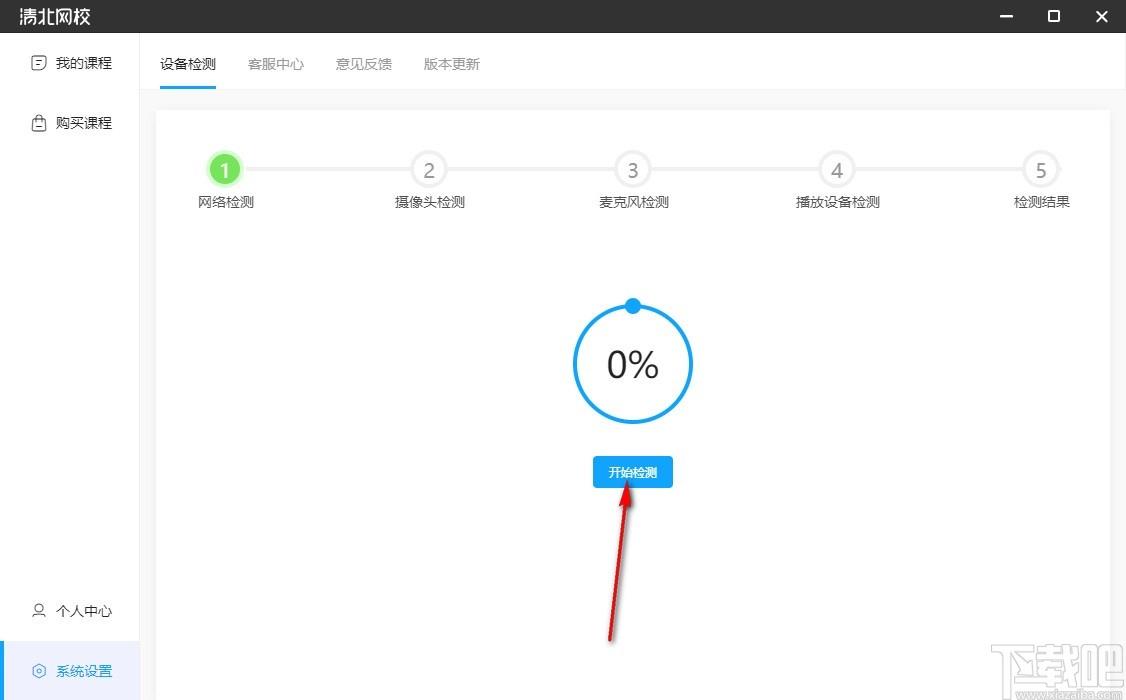Click the blue progress ring handle dot

point(633,307)
